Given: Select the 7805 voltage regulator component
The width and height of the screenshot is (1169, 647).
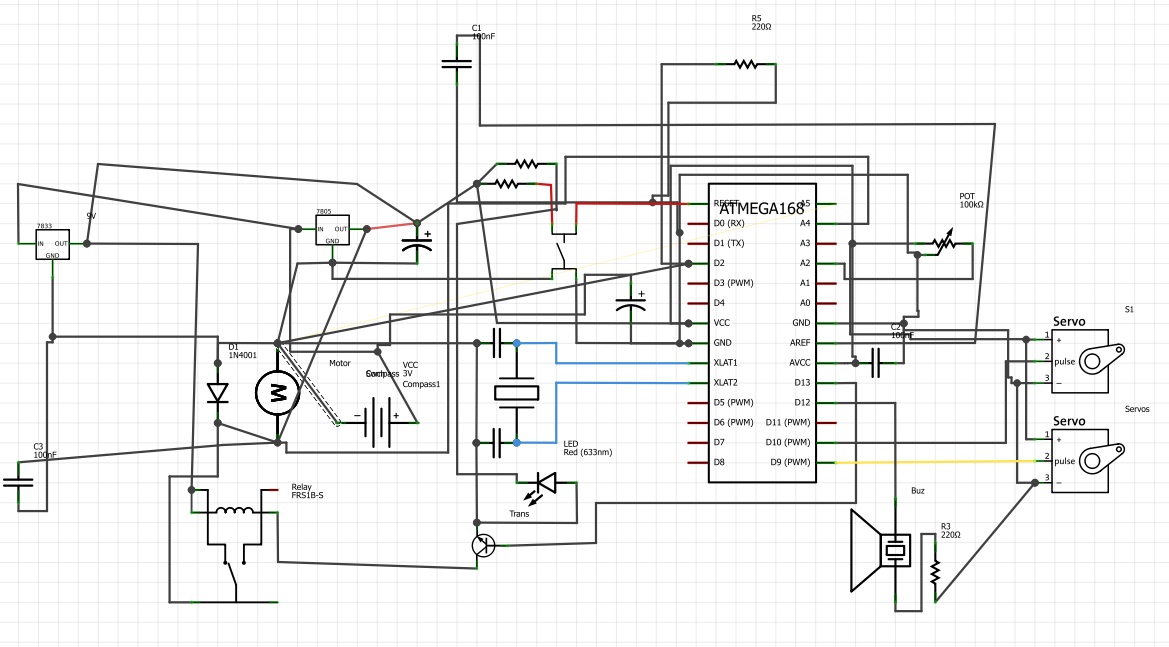Looking at the screenshot, I should tap(333, 230).
